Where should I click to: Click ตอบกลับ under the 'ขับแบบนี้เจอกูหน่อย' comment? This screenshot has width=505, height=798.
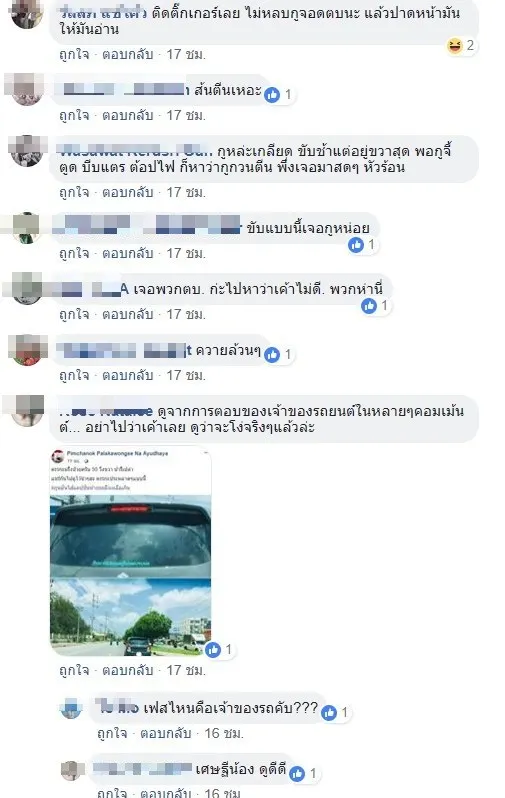(128, 253)
